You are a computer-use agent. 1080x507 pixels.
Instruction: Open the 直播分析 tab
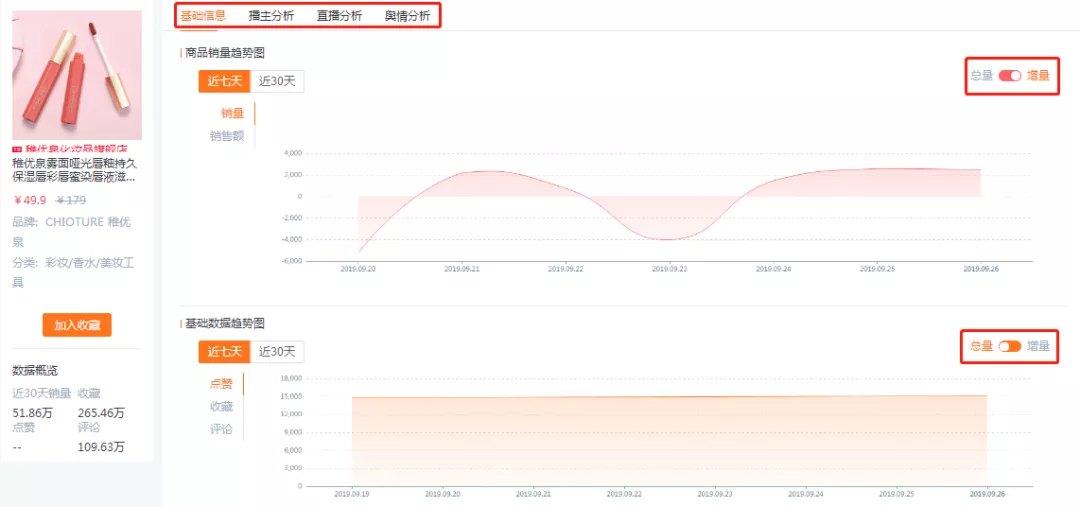(339, 16)
